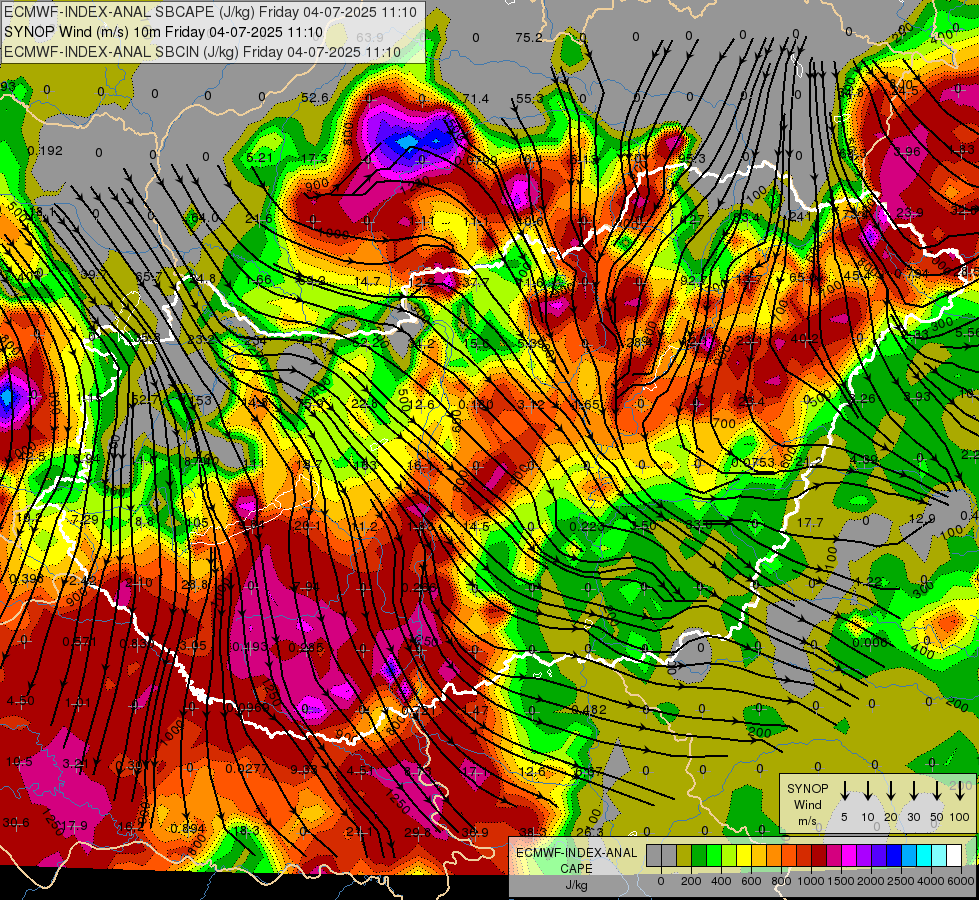Click the 4000 tick label in CAPE legend

(931, 881)
